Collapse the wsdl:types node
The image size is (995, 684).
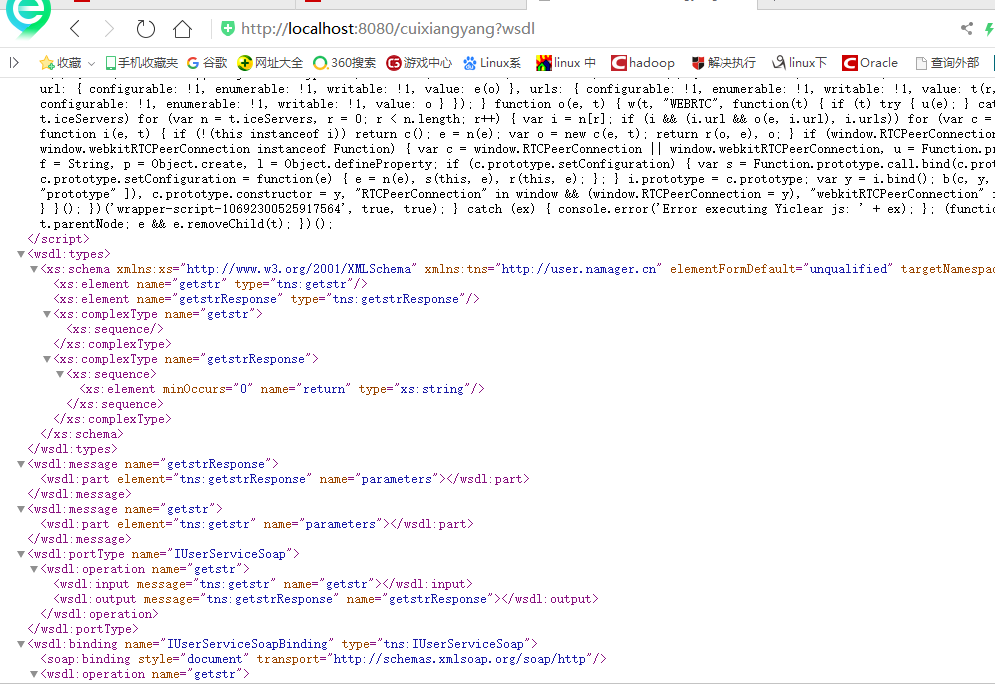21,254
